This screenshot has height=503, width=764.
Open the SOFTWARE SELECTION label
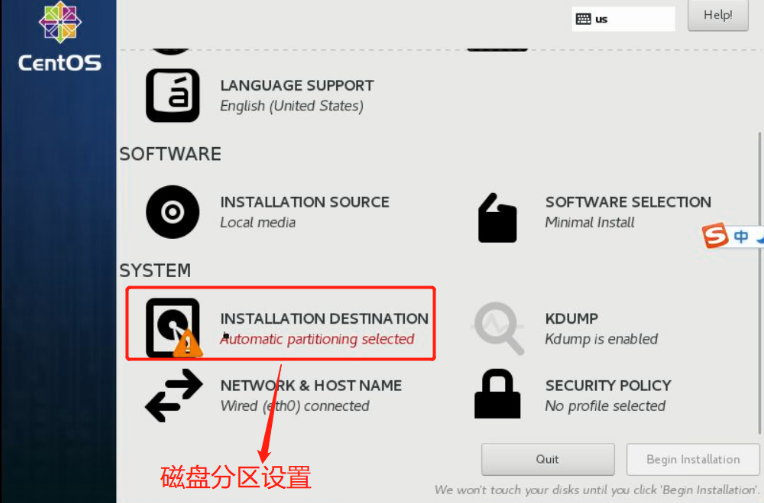coord(628,202)
